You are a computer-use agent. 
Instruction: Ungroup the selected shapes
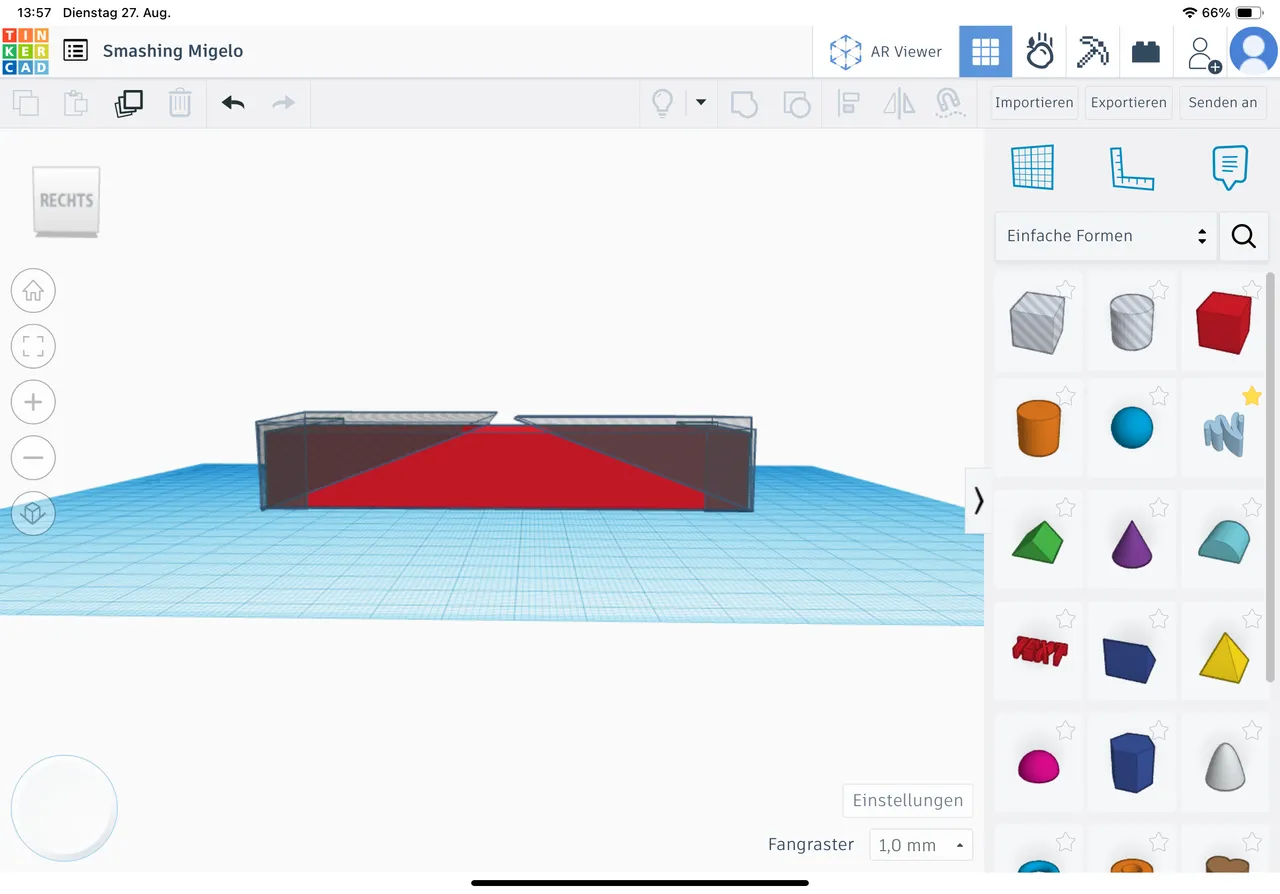(x=796, y=103)
